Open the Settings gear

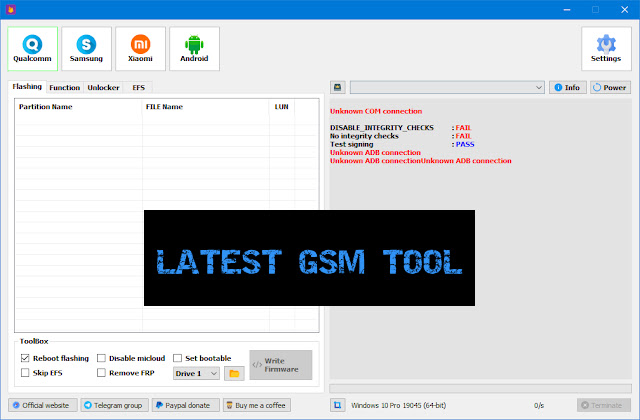click(x=606, y=49)
